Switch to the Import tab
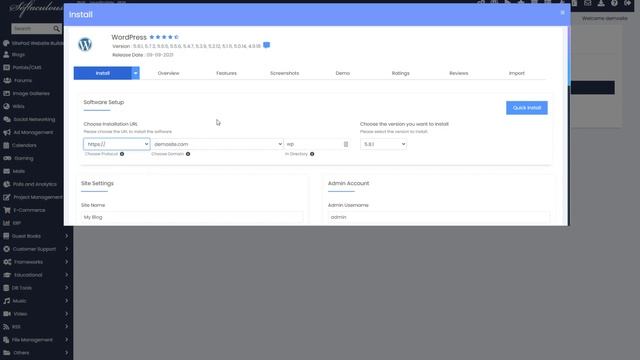Image resolution: width=640 pixels, height=360 pixels. [x=517, y=73]
